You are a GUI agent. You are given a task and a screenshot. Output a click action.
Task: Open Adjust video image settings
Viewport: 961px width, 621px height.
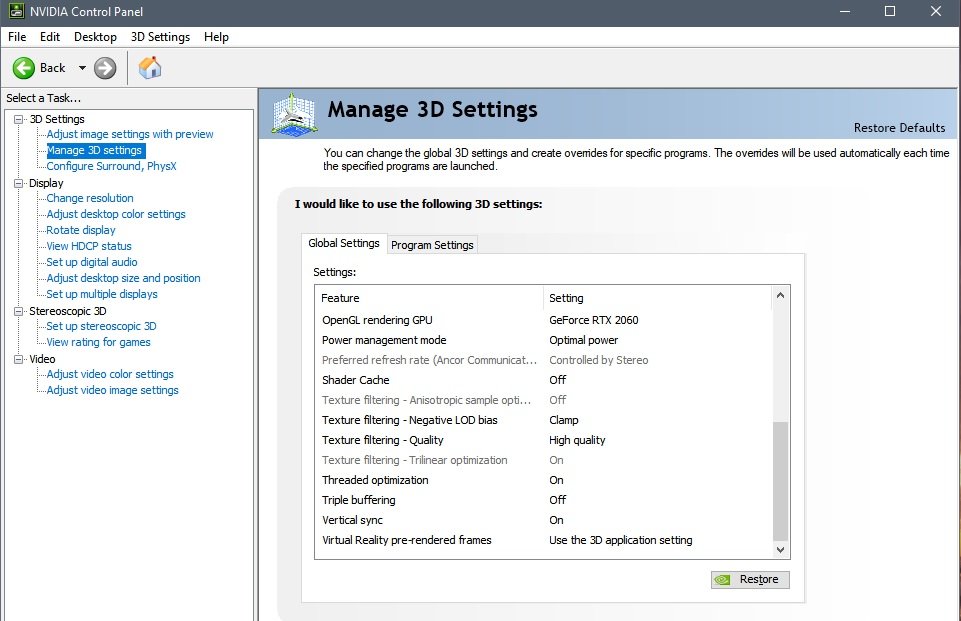point(113,390)
